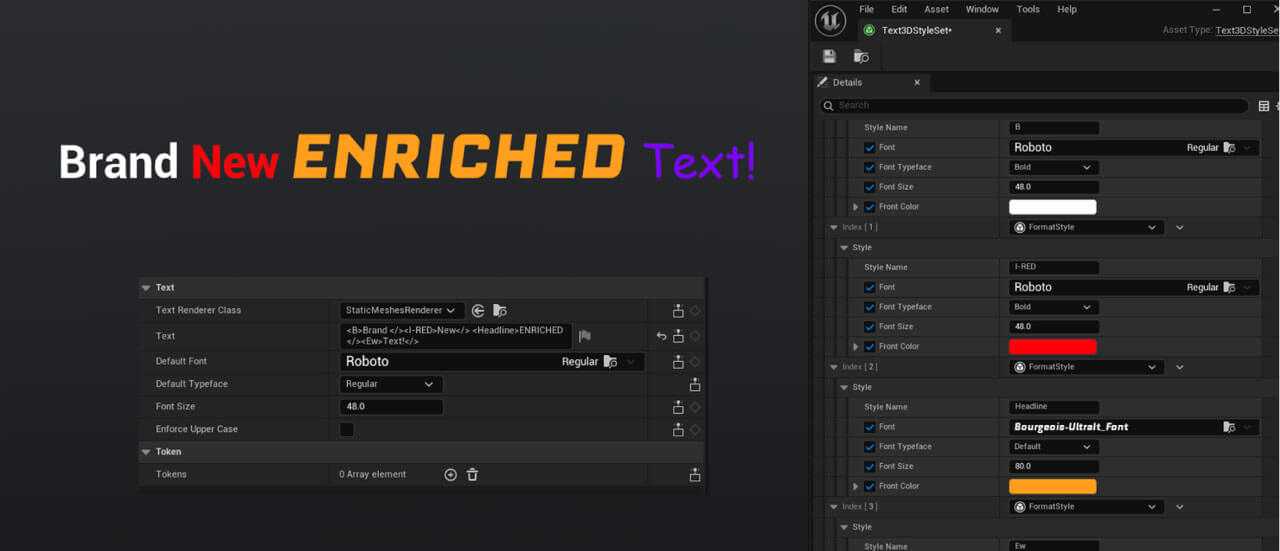Close the Details tab
The image size is (1280, 551).
918,83
